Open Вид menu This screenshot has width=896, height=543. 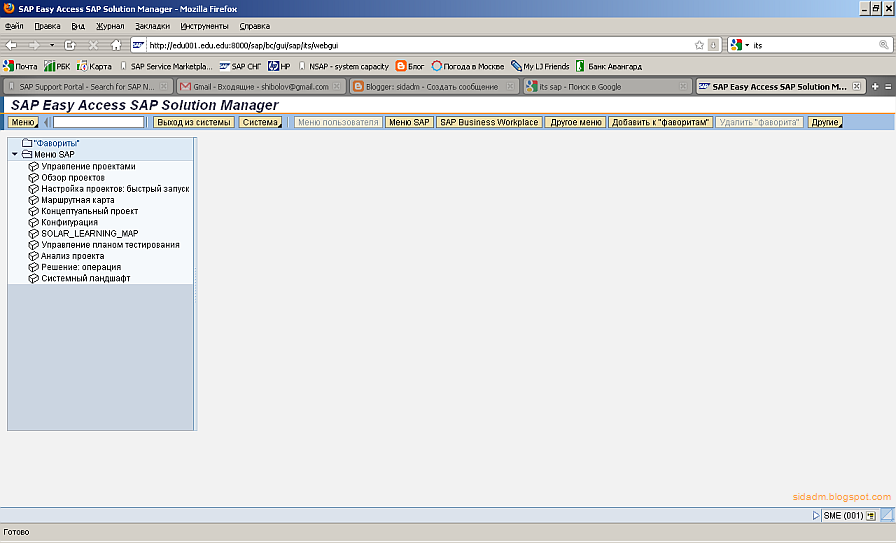(x=78, y=26)
